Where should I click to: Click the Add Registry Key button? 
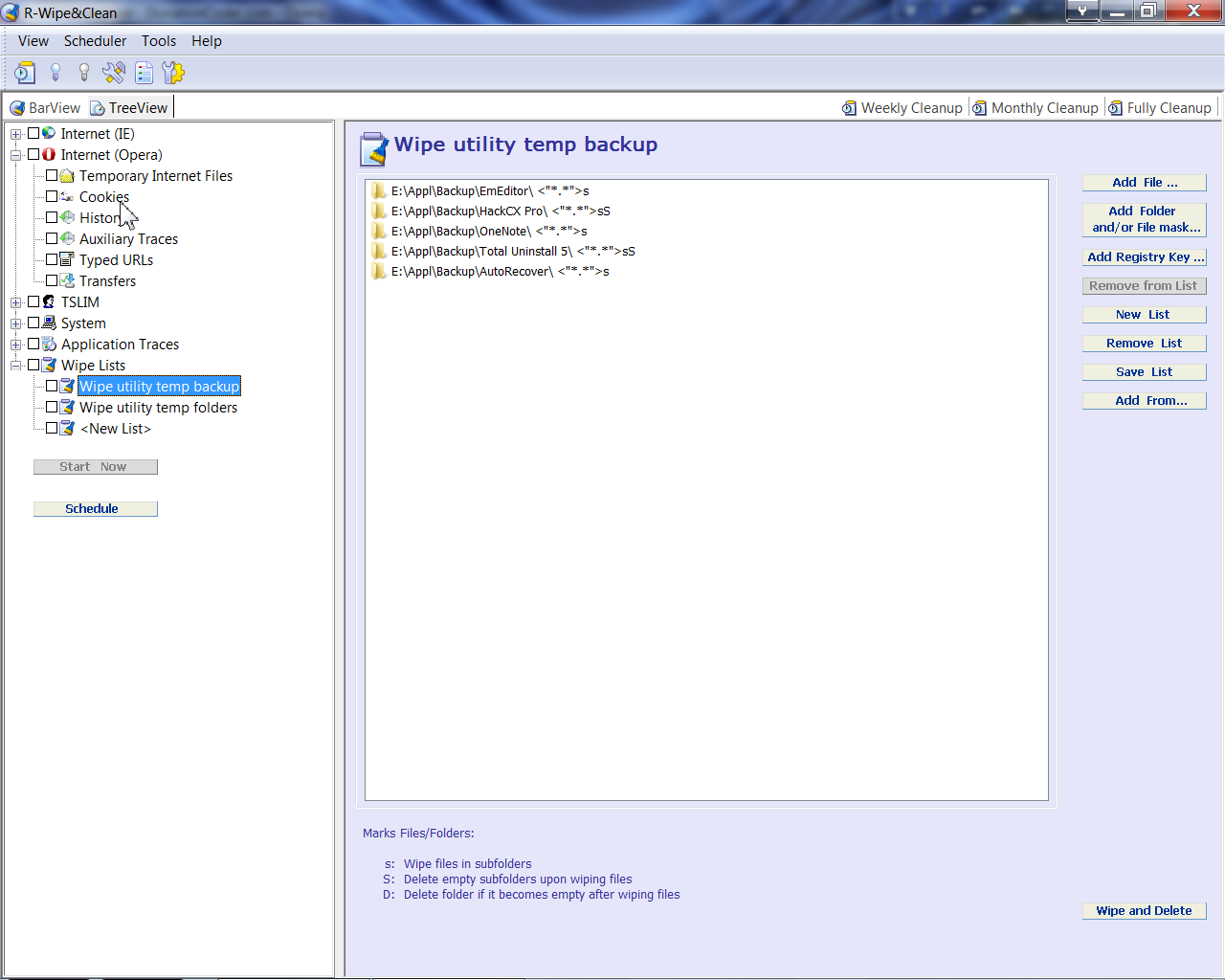(x=1145, y=257)
